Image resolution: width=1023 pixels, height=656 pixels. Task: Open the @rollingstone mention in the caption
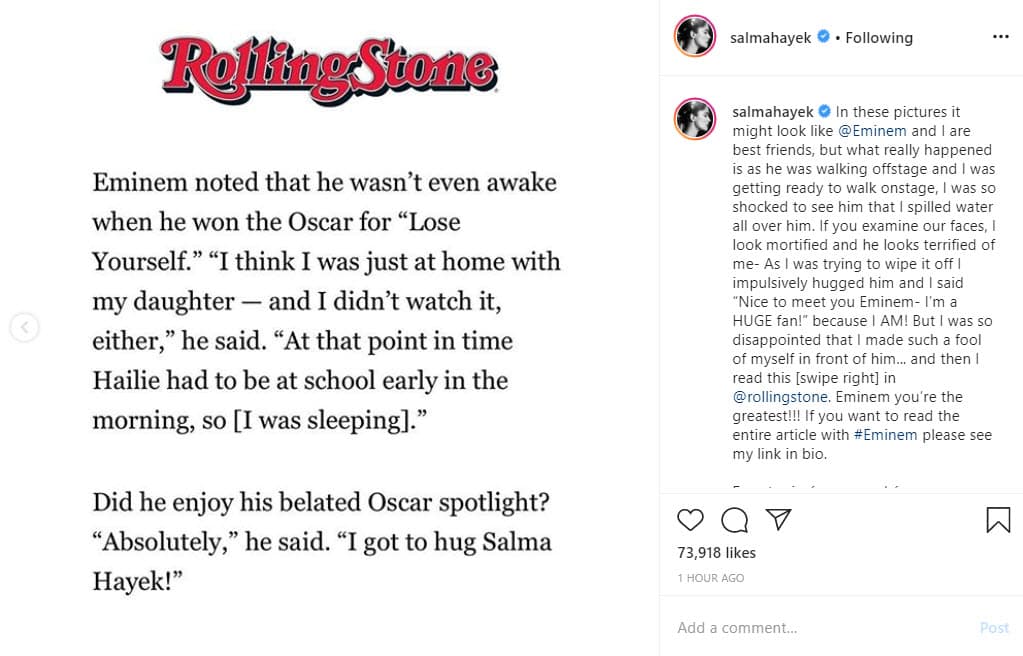pos(780,397)
